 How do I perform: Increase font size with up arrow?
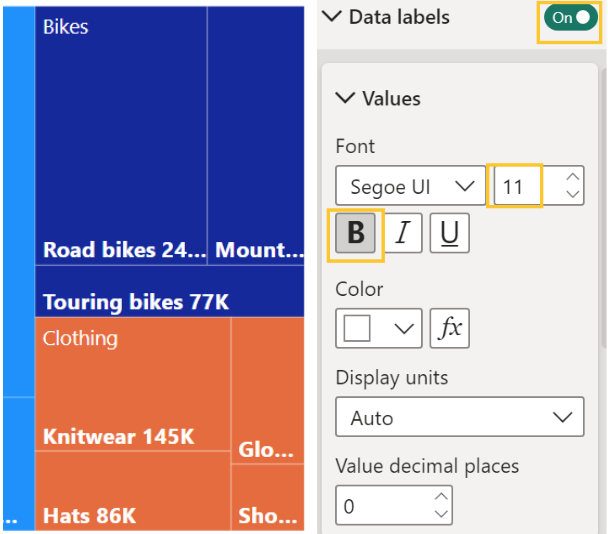(572, 178)
